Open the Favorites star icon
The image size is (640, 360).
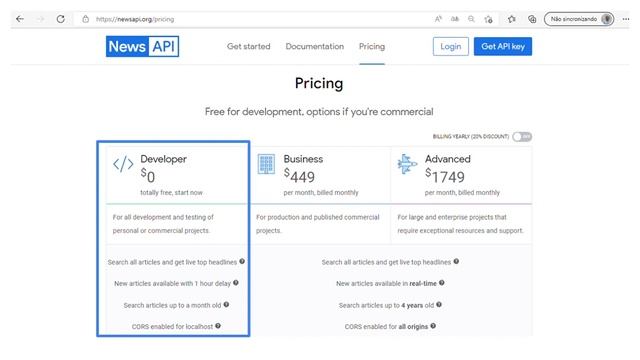(512, 19)
